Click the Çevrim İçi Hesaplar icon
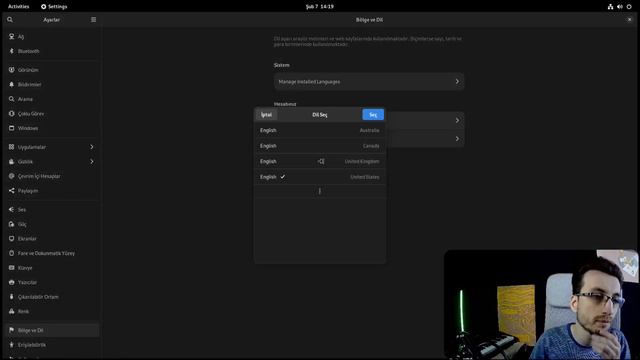This screenshot has width=640, height=360. coord(11,176)
